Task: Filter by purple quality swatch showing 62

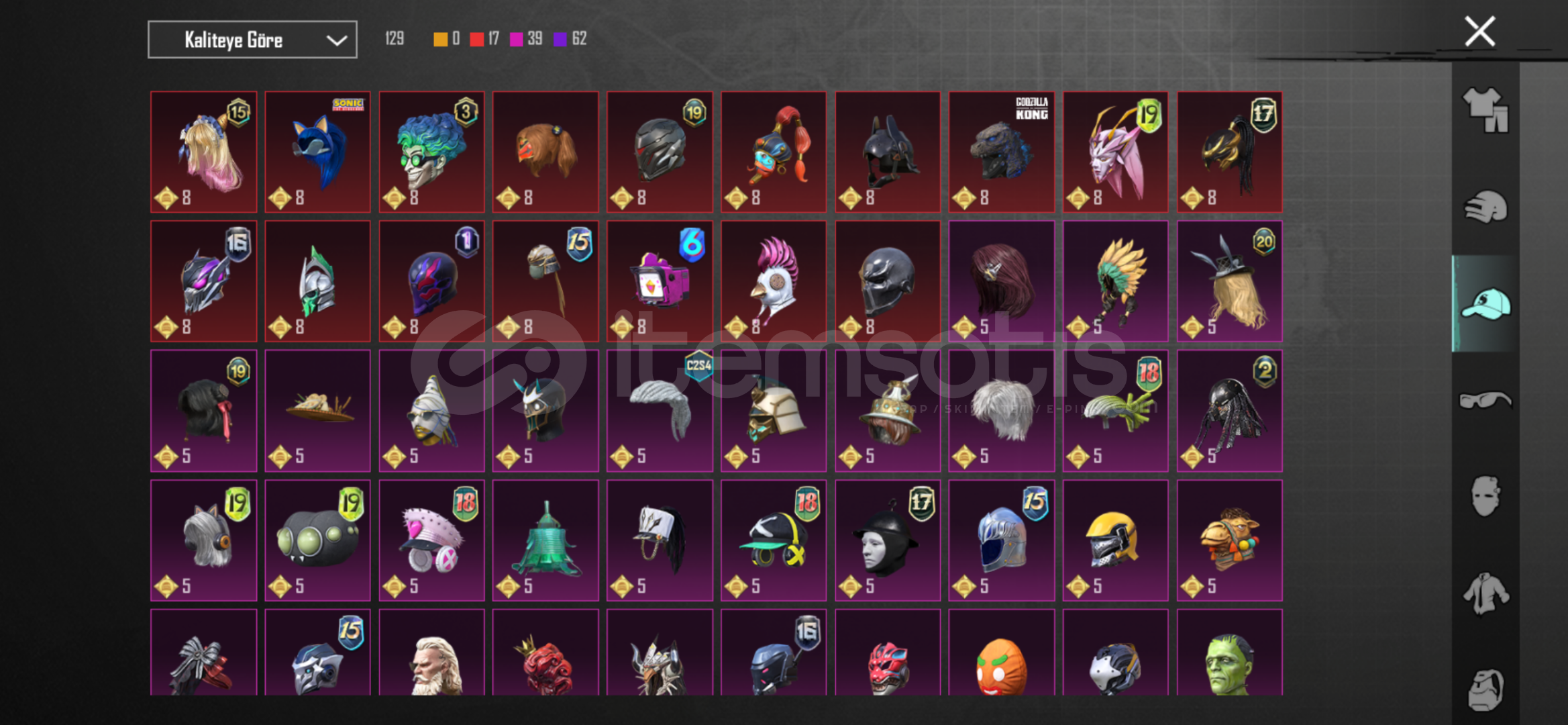Action: [x=570, y=39]
